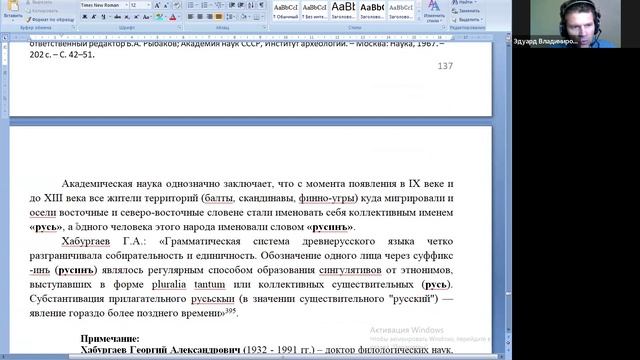The height and width of the screenshot is (360, 640).
Task: Apply text highlight color
Action: [x=159, y=17]
